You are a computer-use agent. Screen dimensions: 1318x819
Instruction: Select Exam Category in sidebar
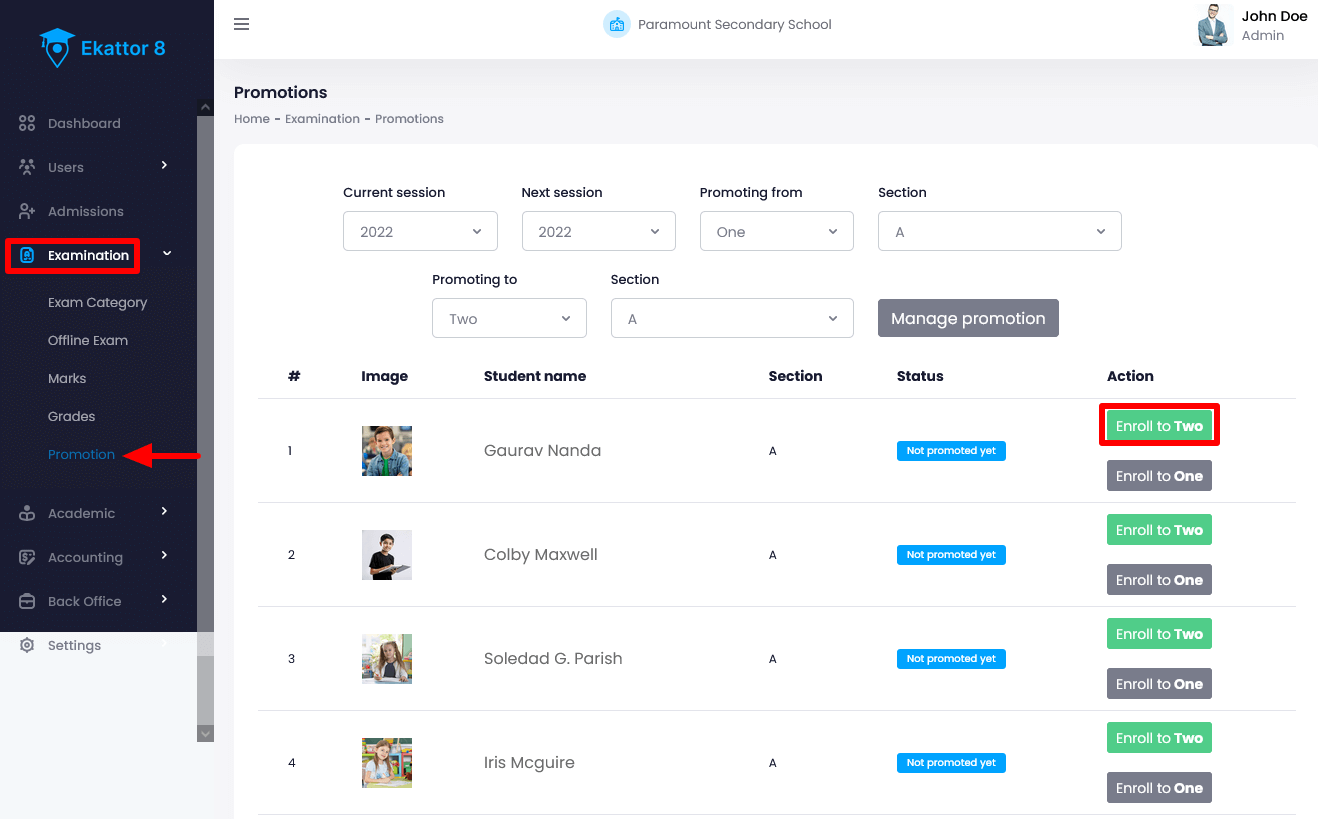[x=97, y=302]
